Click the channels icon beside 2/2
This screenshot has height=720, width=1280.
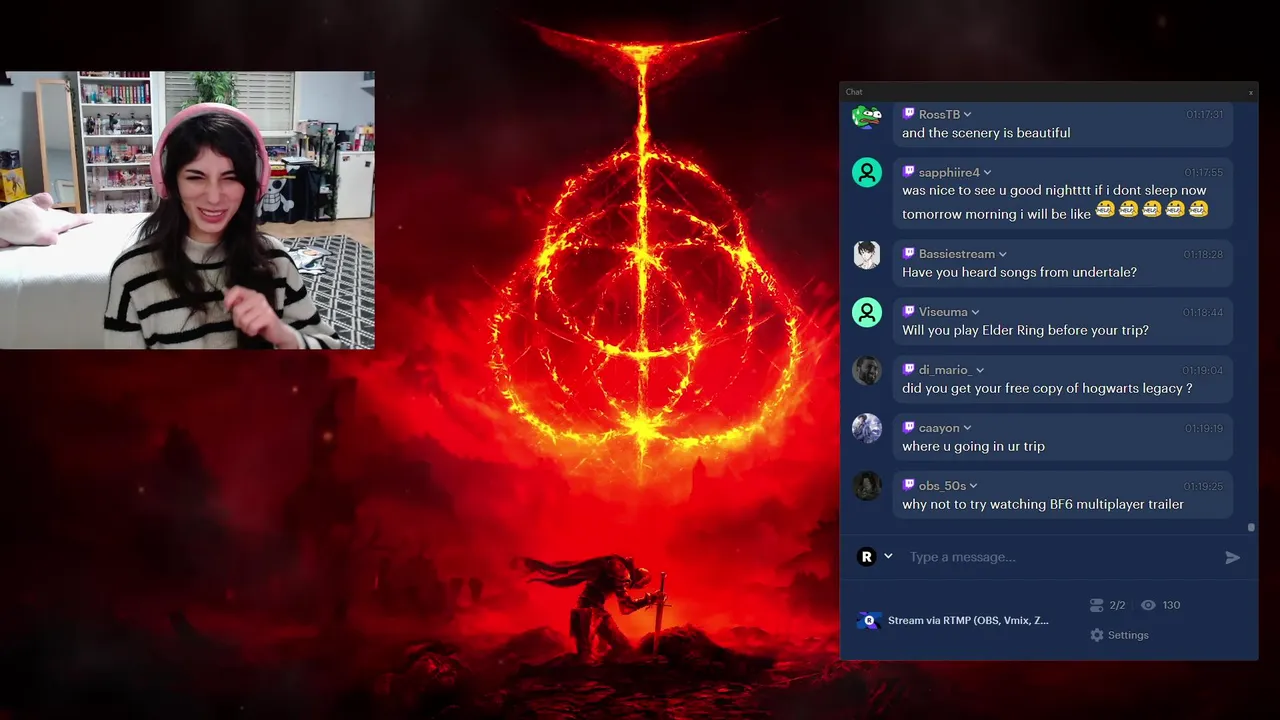1097,605
